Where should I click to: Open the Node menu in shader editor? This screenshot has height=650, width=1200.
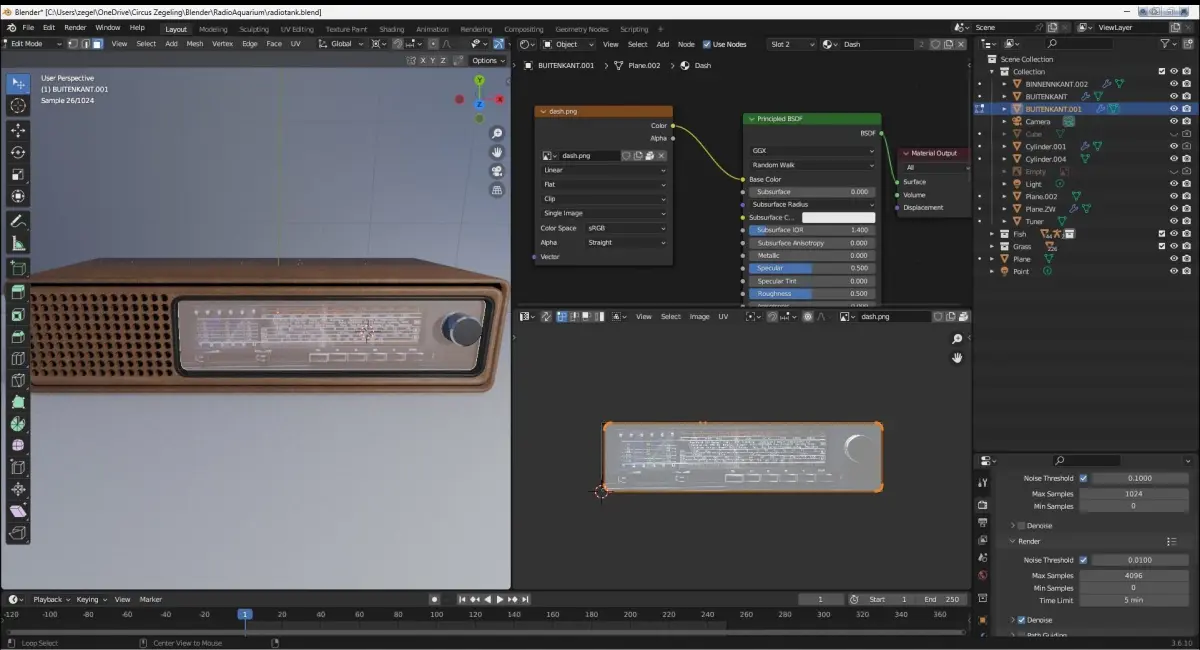point(686,44)
